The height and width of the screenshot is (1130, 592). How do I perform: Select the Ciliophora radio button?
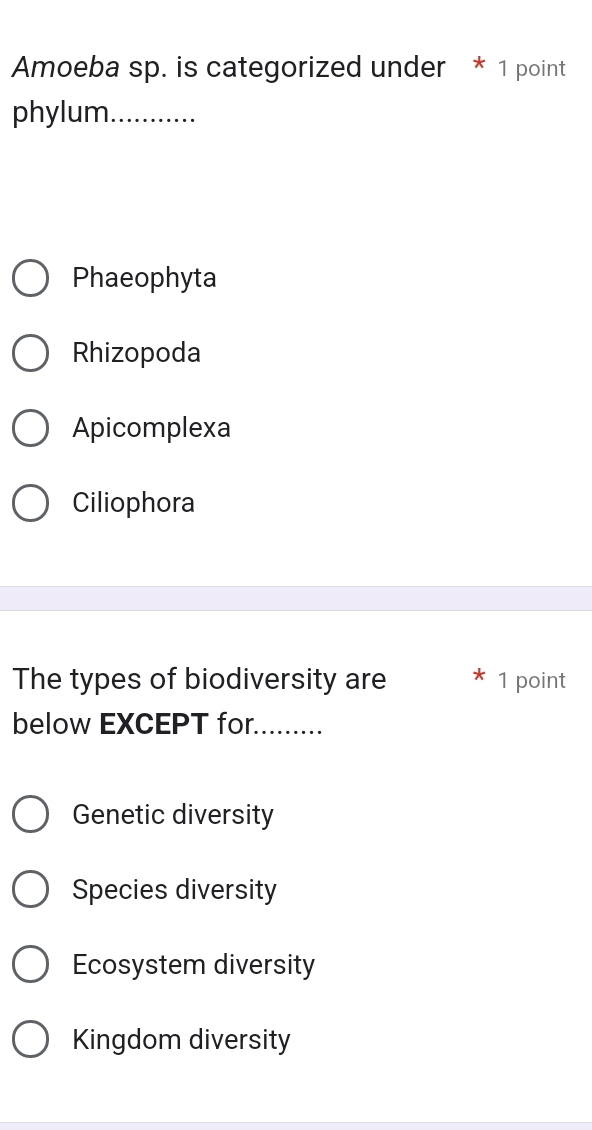click(30, 503)
